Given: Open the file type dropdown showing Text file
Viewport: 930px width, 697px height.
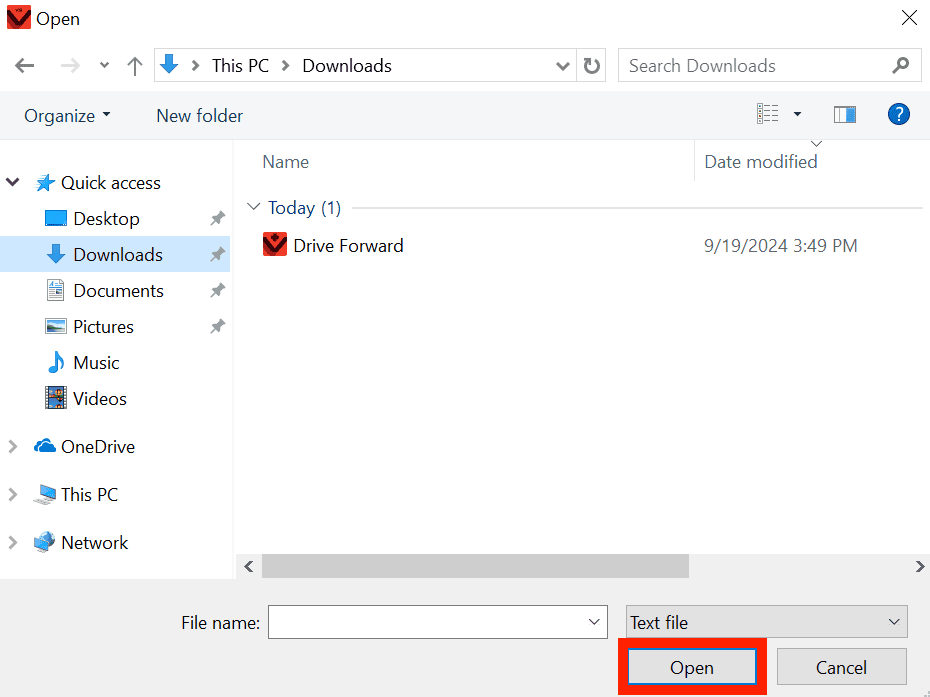Looking at the screenshot, I should click(x=766, y=621).
